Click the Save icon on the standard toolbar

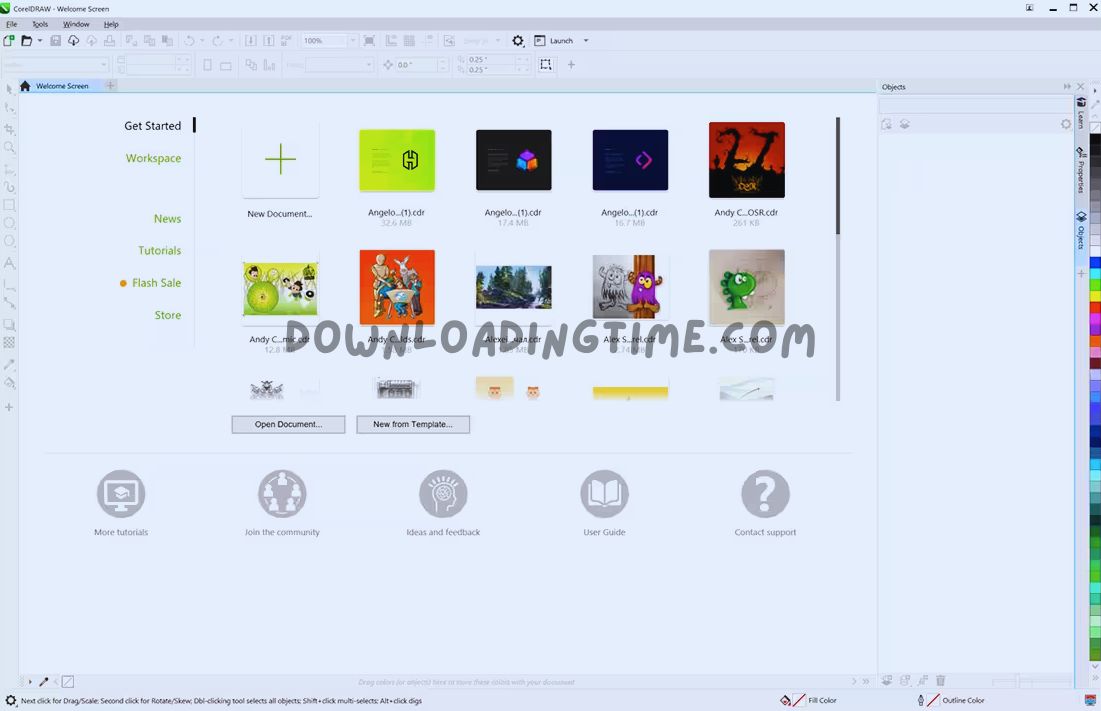click(x=55, y=40)
